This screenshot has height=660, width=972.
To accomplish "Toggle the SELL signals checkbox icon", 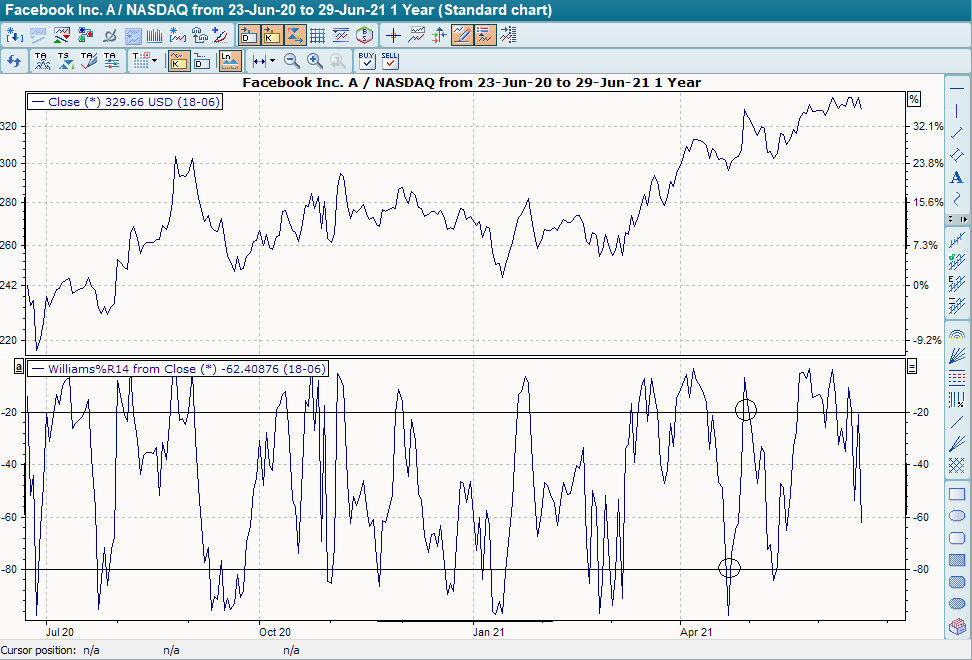I will [390, 61].
